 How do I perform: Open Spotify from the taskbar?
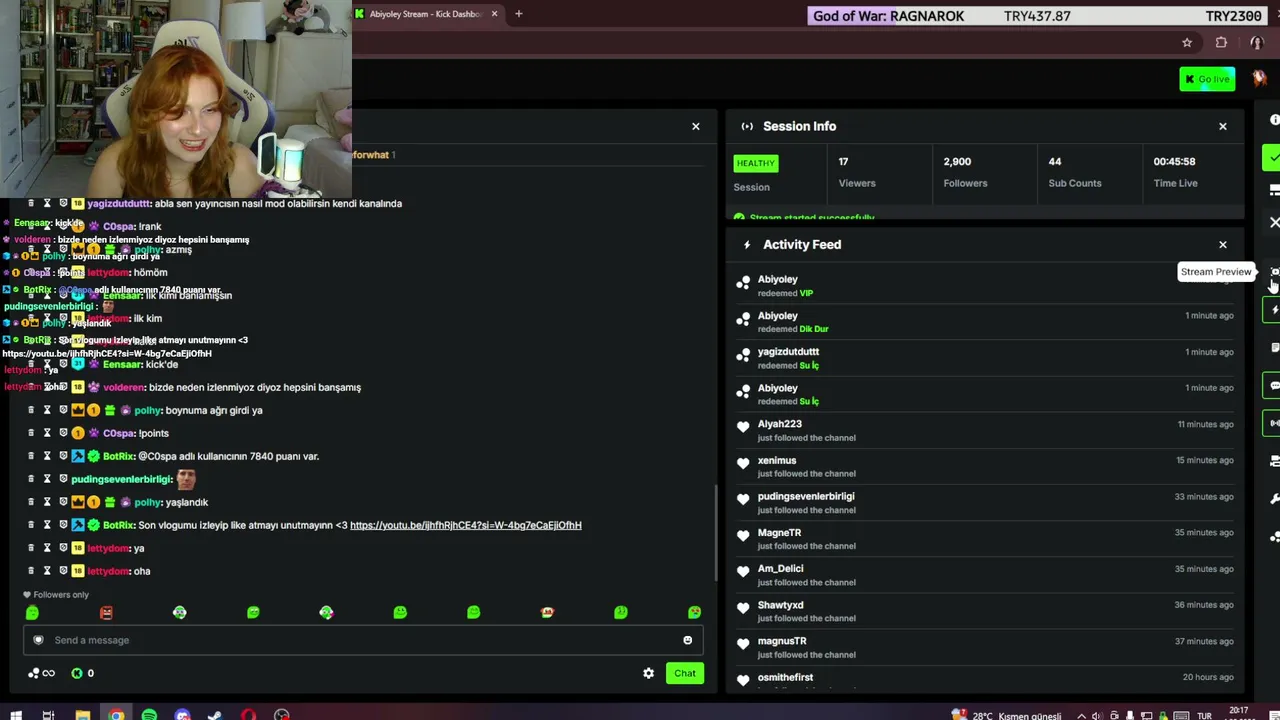point(149,715)
